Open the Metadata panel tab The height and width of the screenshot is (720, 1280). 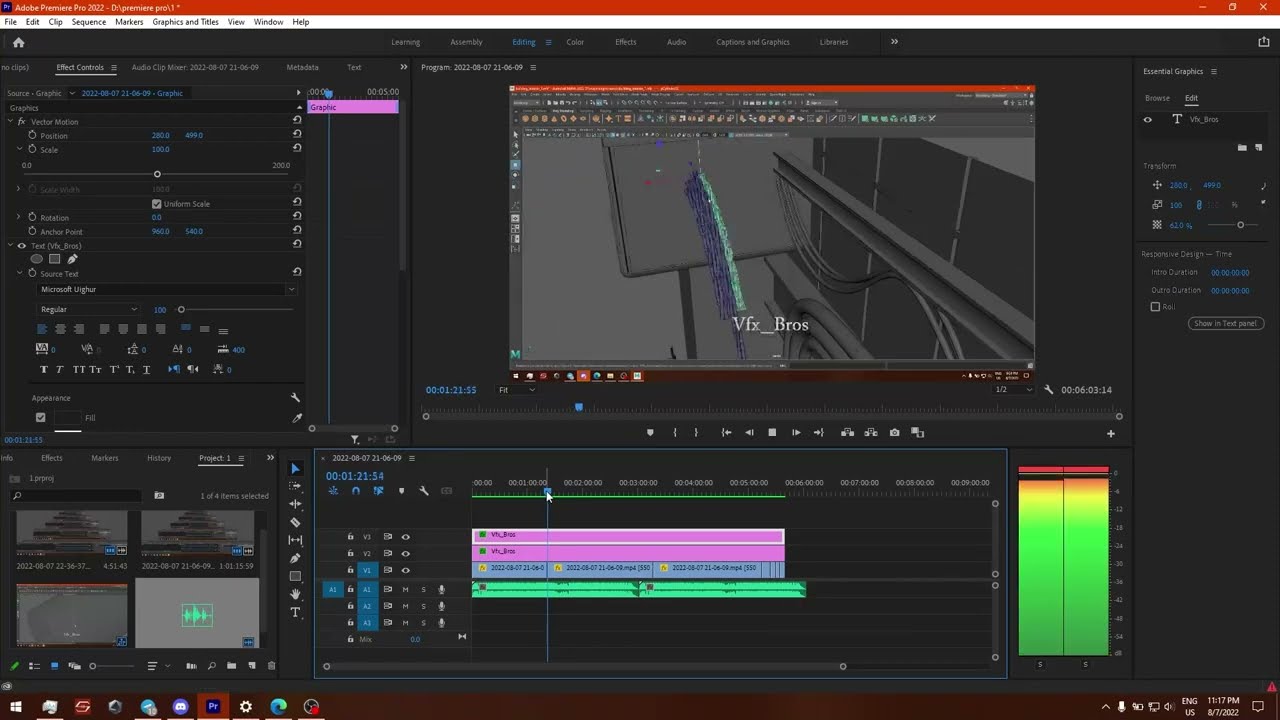coord(302,68)
